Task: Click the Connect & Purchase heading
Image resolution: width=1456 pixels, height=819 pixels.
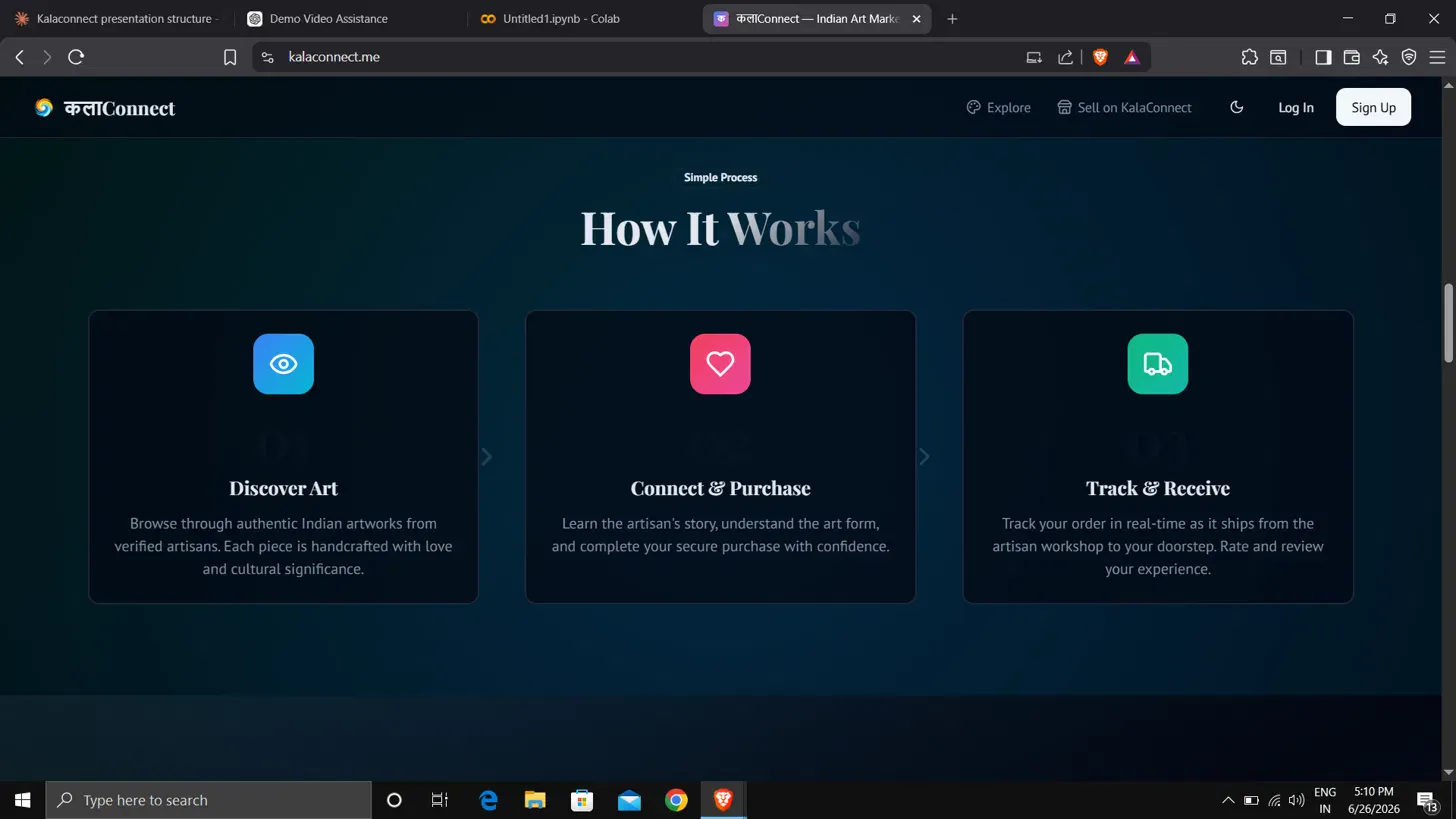Action: (x=720, y=488)
